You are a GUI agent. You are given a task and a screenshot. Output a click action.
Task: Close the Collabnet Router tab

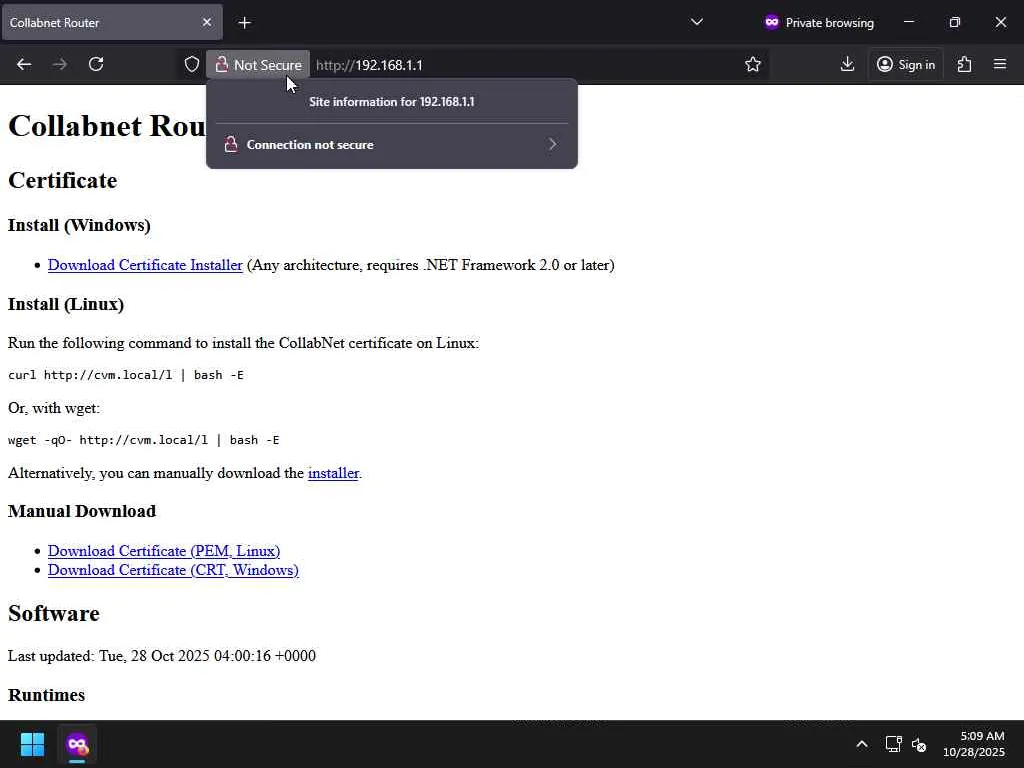point(207,22)
